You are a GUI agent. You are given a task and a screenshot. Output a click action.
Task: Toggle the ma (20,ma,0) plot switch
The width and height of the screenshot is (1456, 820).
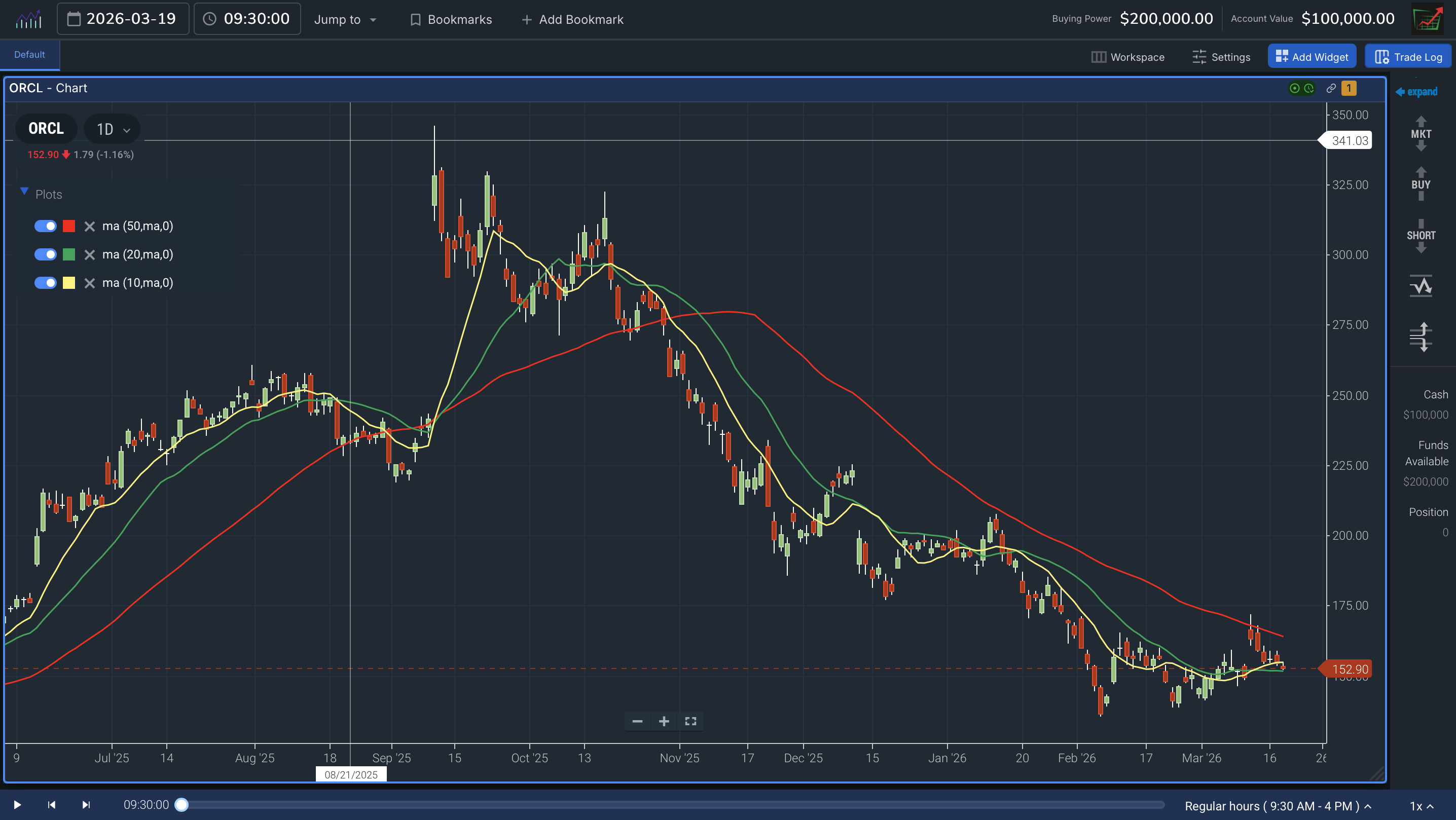(x=45, y=254)
